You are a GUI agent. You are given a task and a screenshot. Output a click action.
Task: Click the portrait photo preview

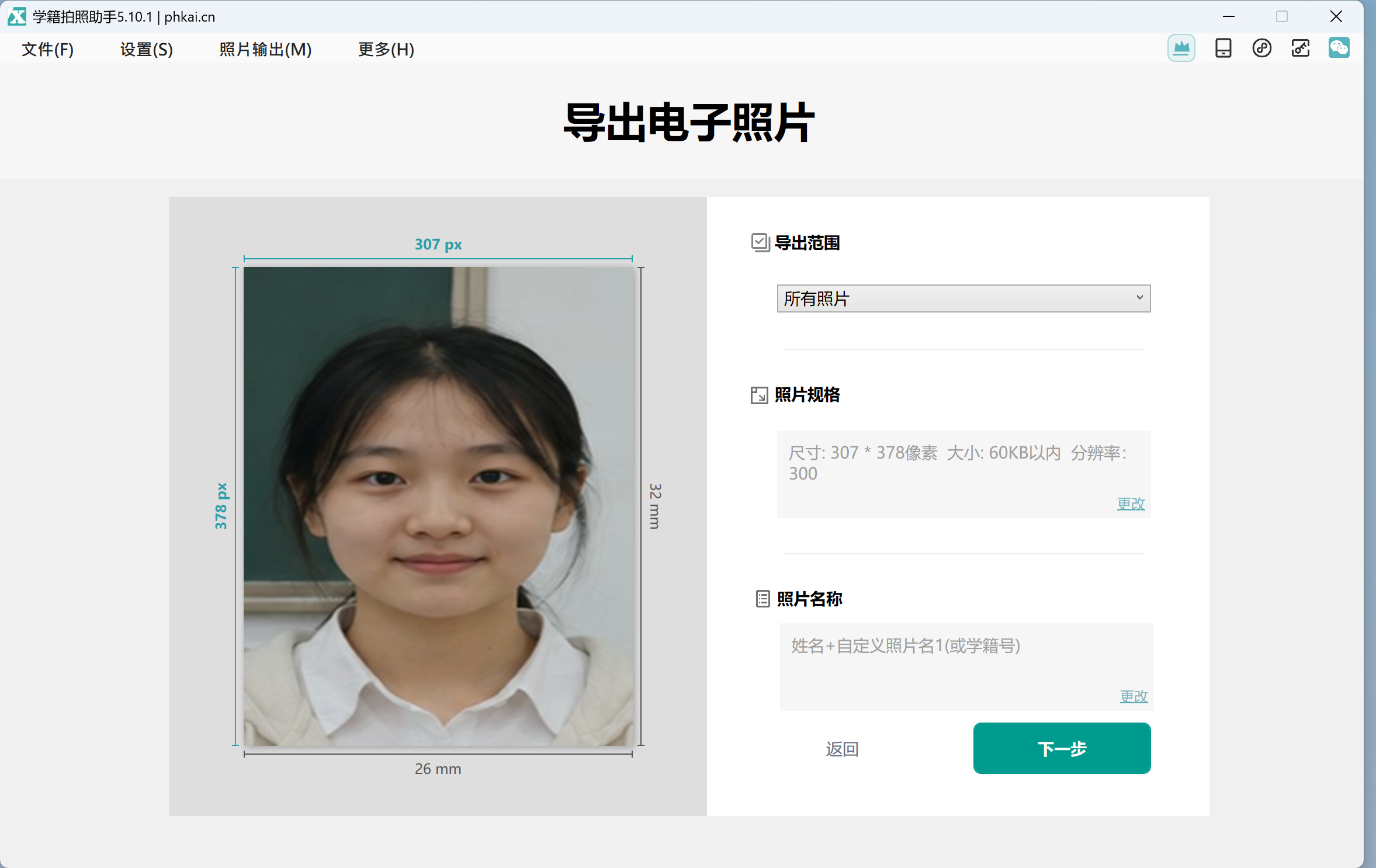click(x=438, y=506)
